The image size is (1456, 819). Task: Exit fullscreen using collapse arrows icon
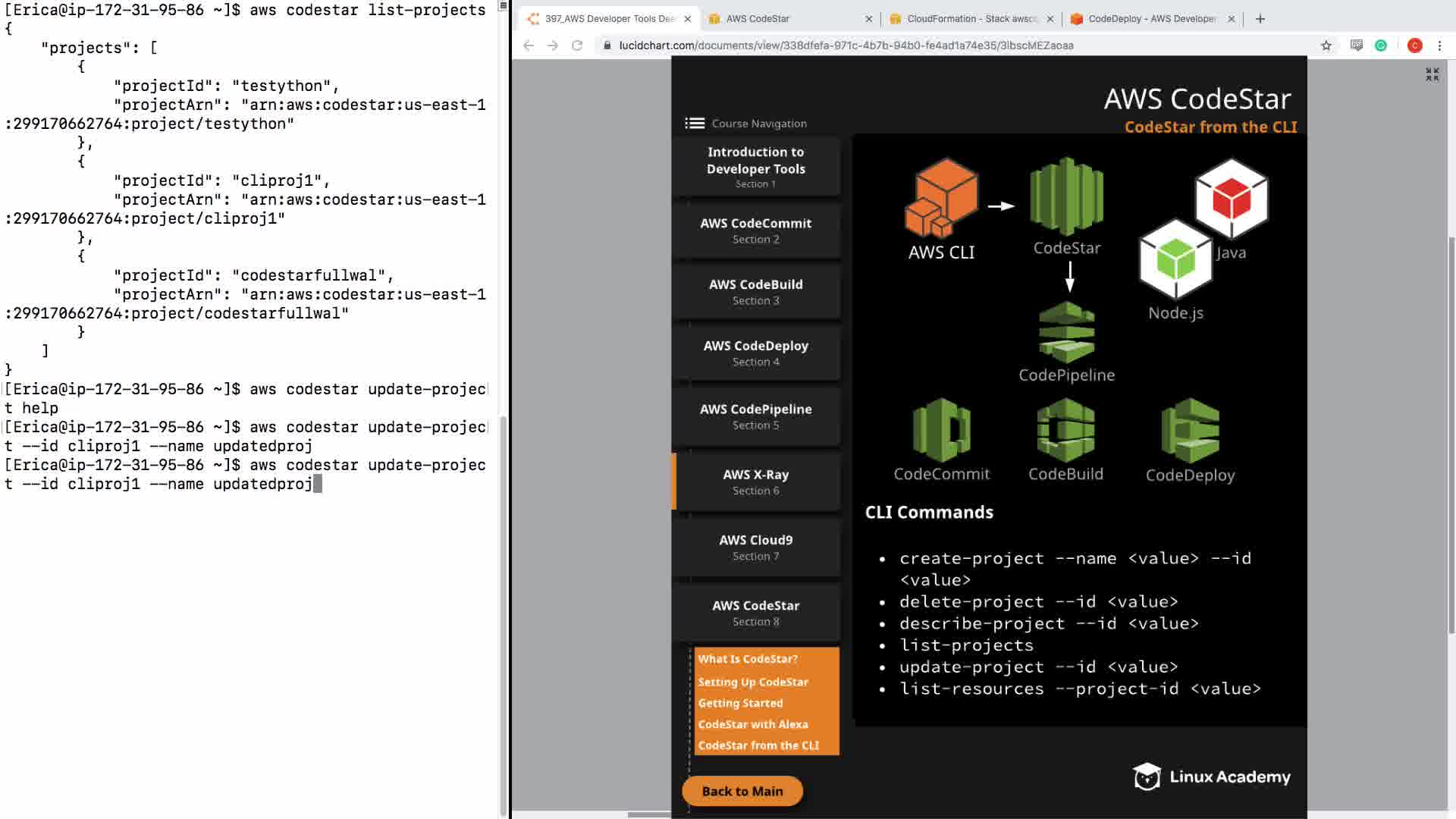pyautogui.click(x=1432, y=74)
